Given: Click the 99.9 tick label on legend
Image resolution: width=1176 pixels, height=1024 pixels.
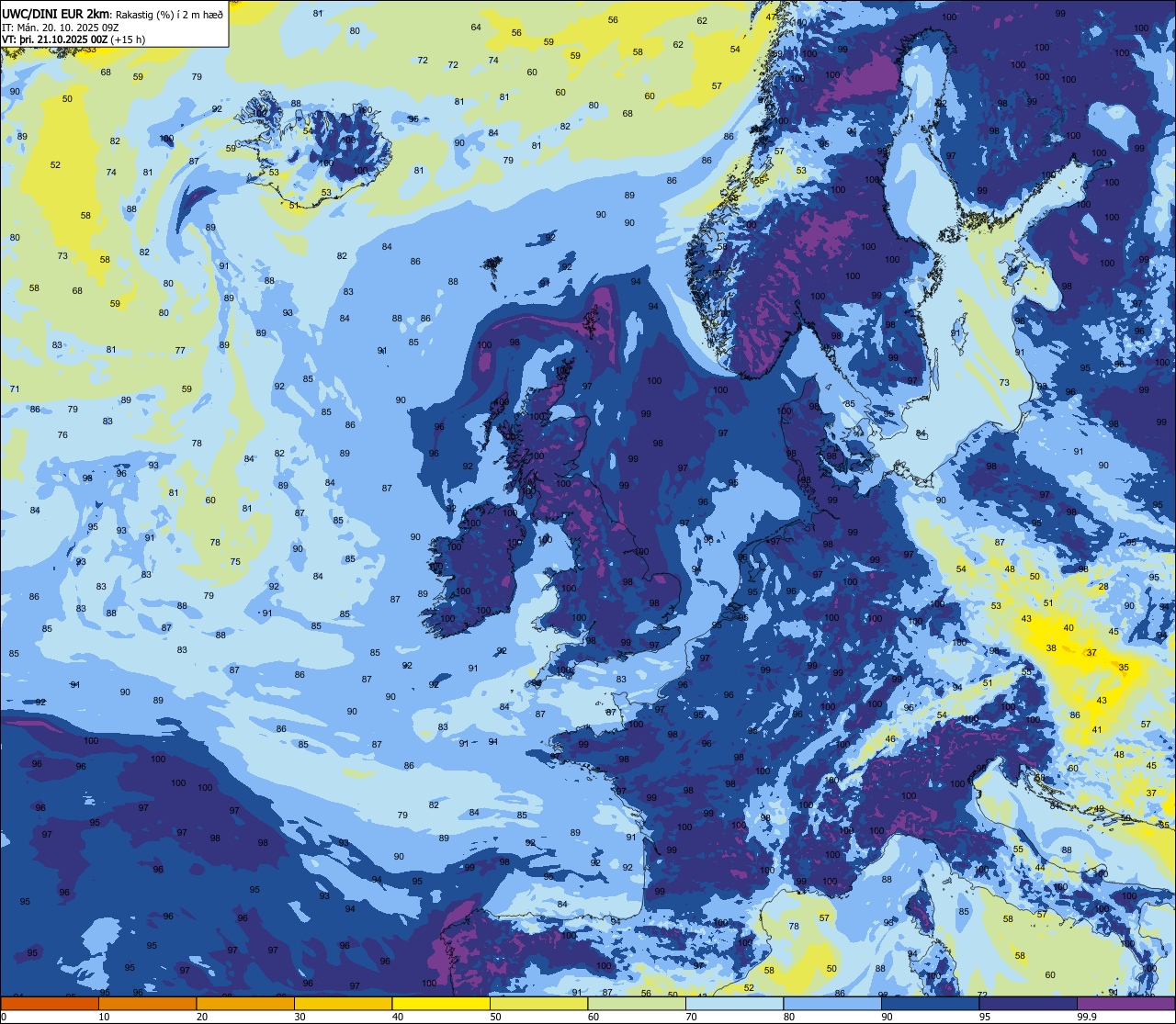Looking at the screenshot, I should pos(1088,1017).
